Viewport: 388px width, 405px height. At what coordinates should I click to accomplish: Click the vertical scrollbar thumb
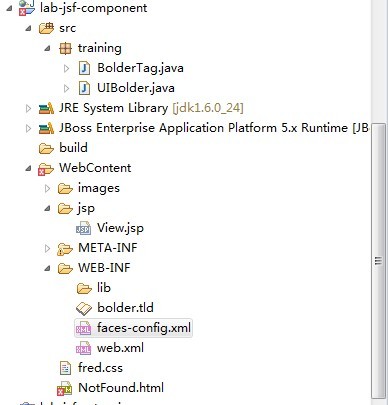click(x=378, y=261)
